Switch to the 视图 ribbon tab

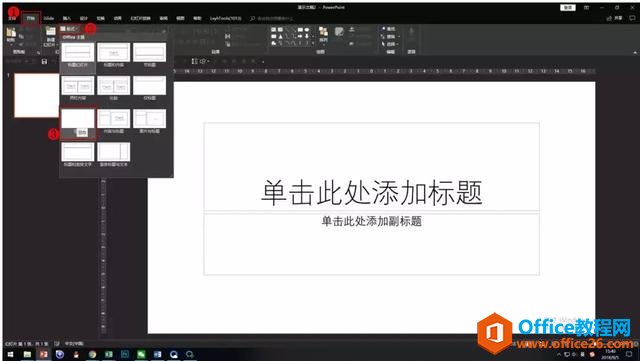coord(180,18)
